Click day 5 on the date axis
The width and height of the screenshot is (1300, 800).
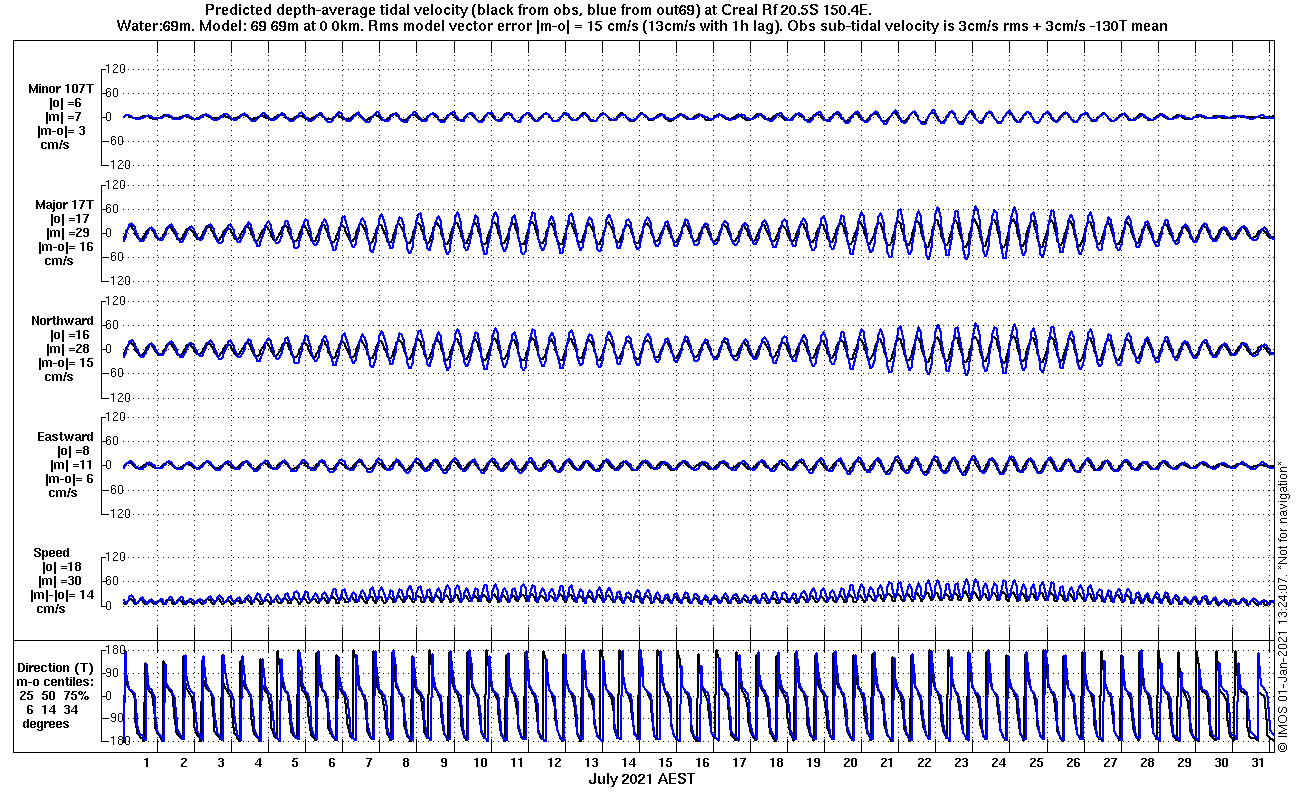pyautogui.click(x=295, y=763)
